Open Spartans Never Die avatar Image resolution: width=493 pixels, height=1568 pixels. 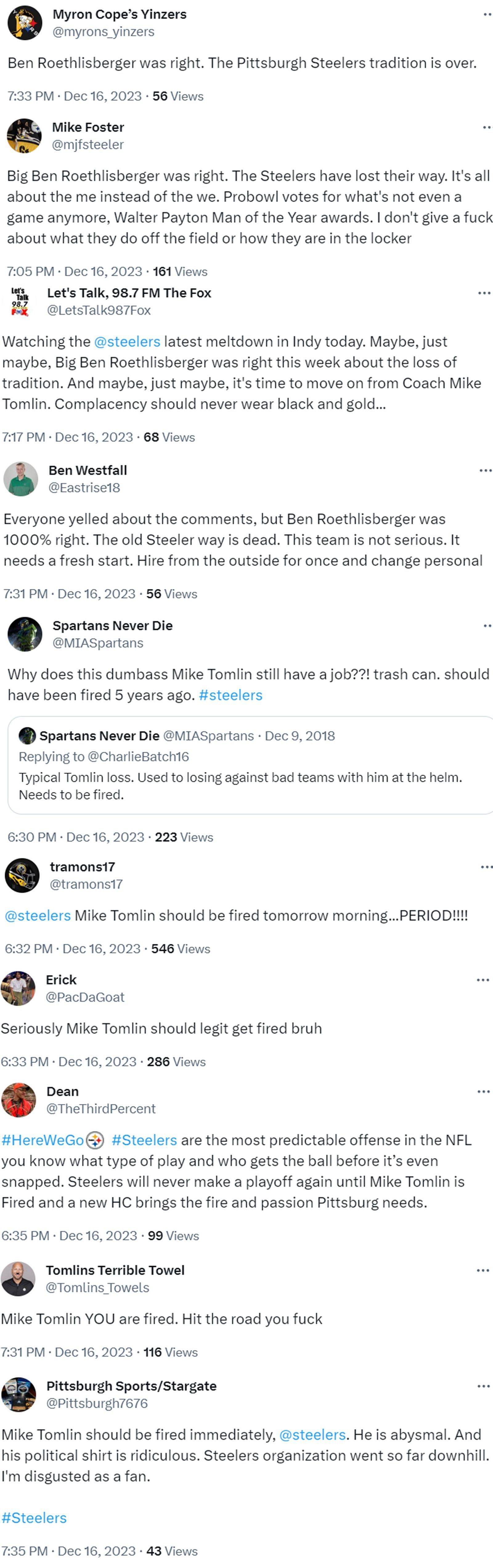25,634
